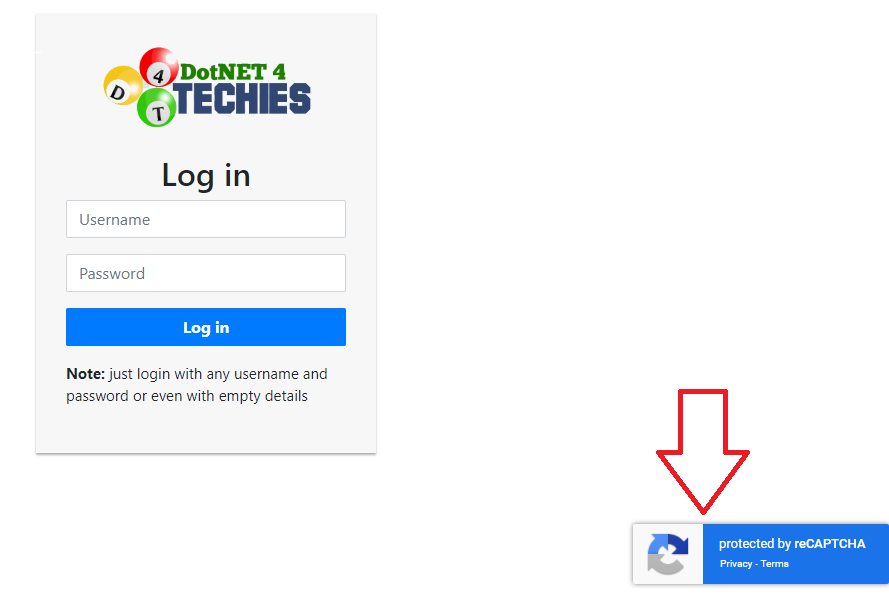Click the yellow D ball in logo
Image resolution: width=889 pixels, height=601 pixels.
122,86
